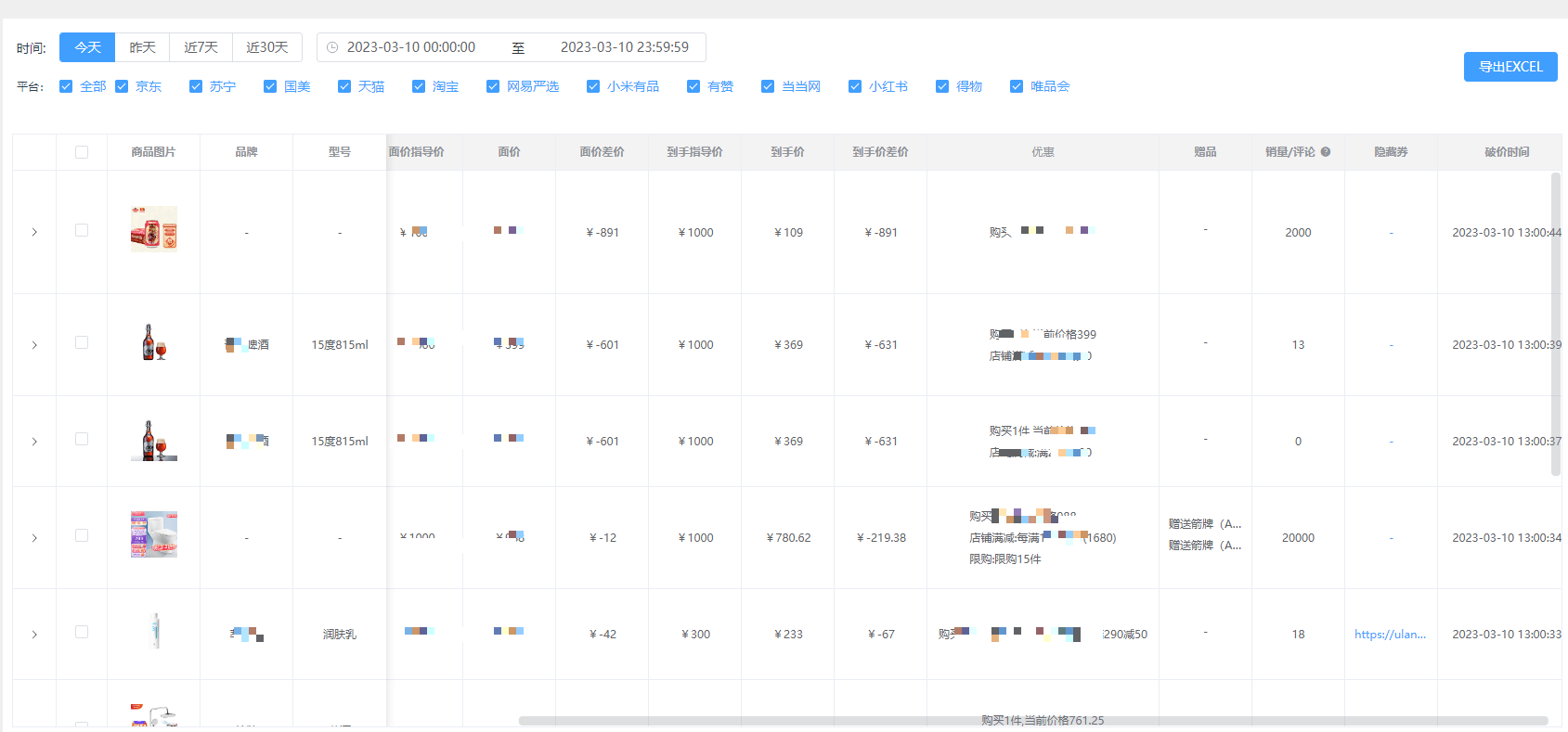Click the 型号 column header
This screenshot has height=732, width=1568.
tap(339, 152)
